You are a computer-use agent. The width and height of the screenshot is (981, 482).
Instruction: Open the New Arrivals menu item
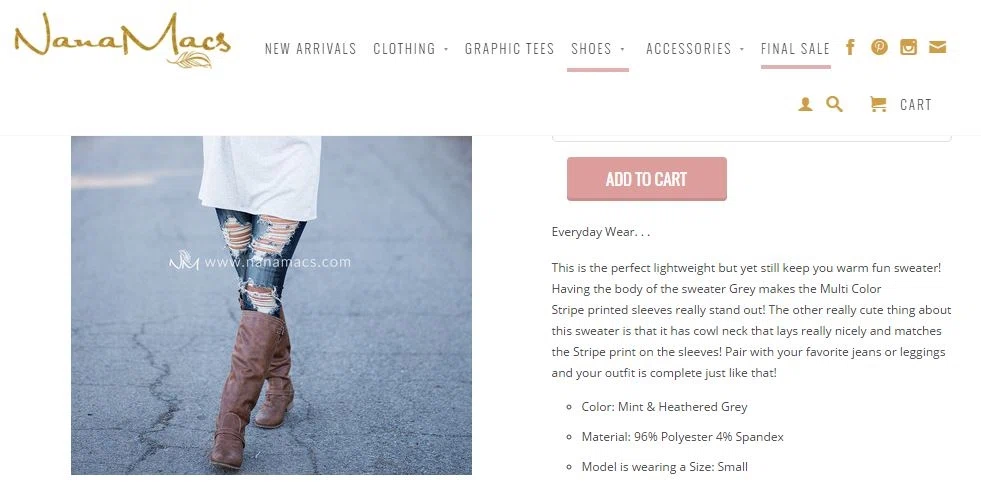point(310,49)
